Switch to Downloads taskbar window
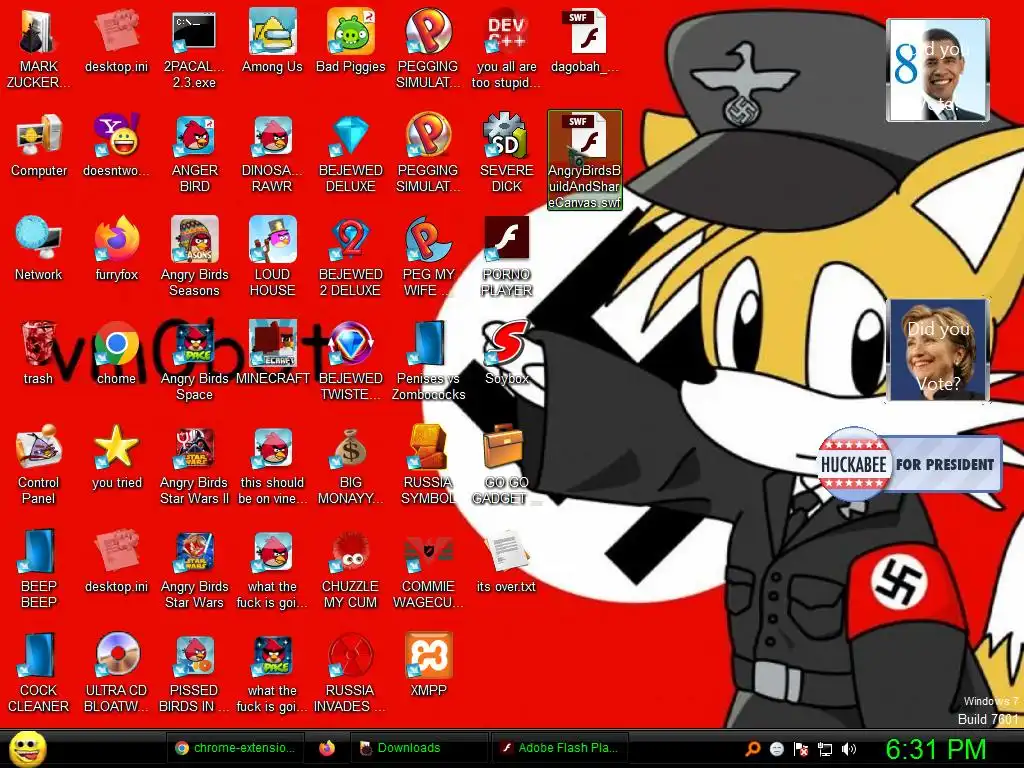Screen dimensions: 1024x768 coord(419,748)
